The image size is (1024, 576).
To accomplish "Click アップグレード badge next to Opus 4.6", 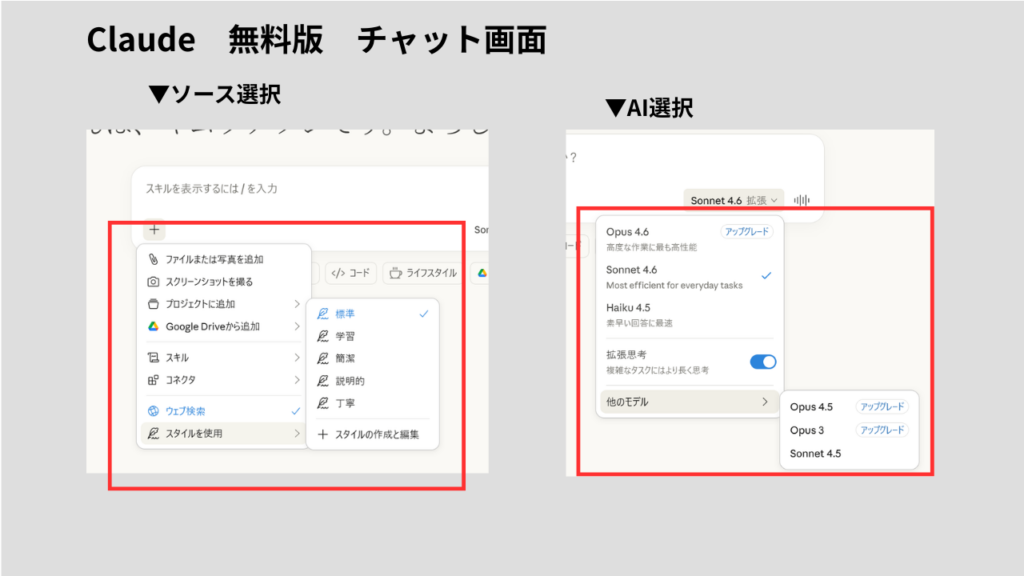I will tap(746, 232).
